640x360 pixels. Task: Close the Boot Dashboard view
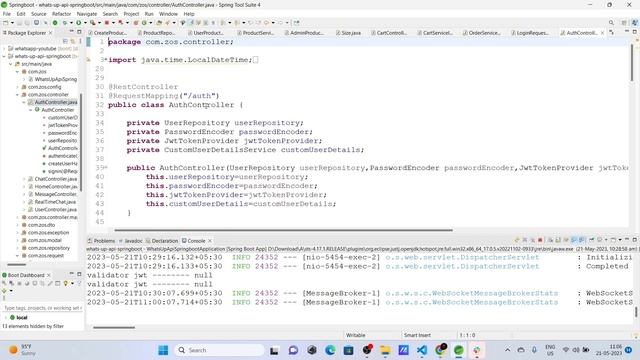pyautogui.click(x=49, y=275)
